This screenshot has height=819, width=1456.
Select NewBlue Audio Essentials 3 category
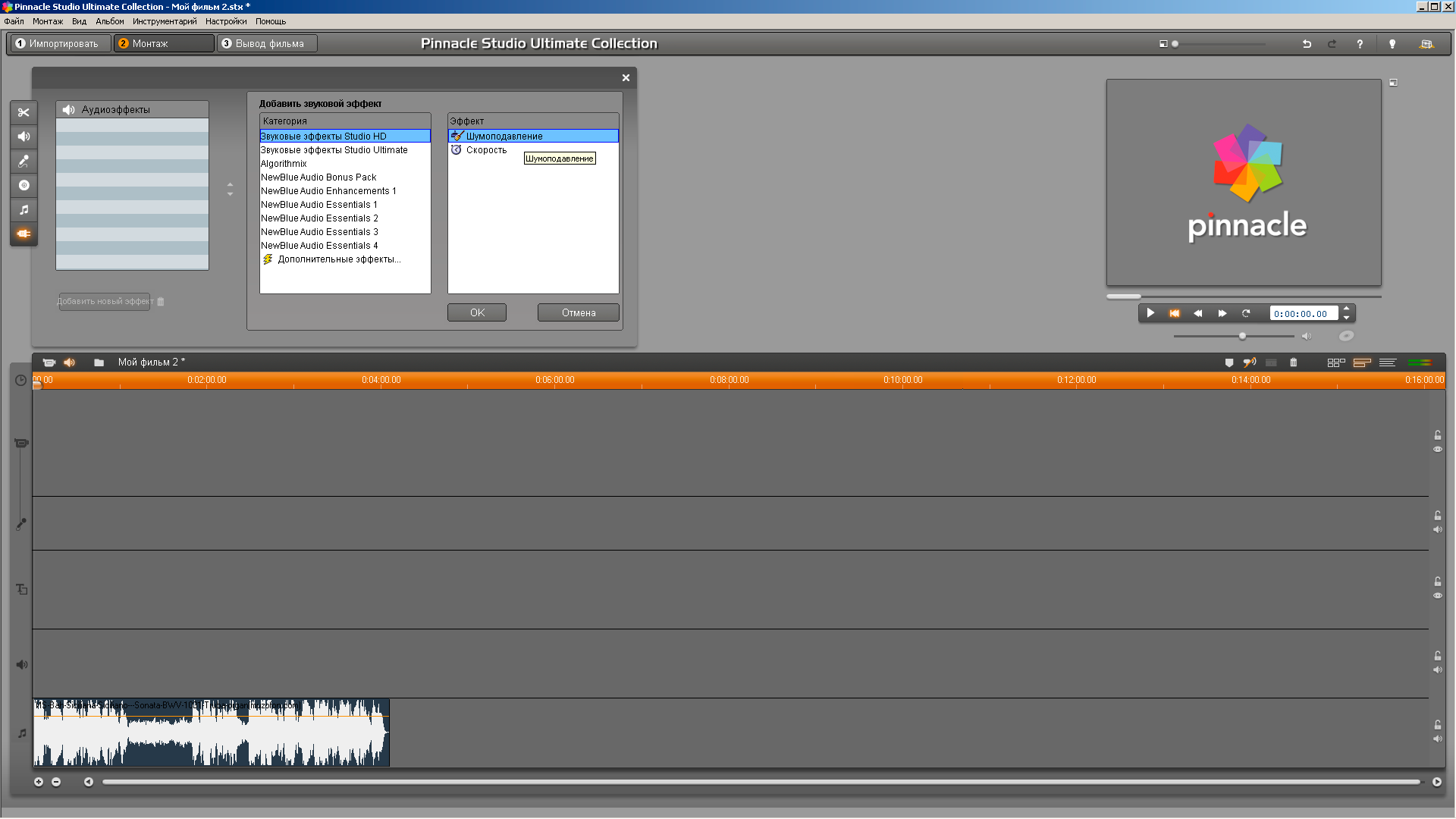point(345,232)
